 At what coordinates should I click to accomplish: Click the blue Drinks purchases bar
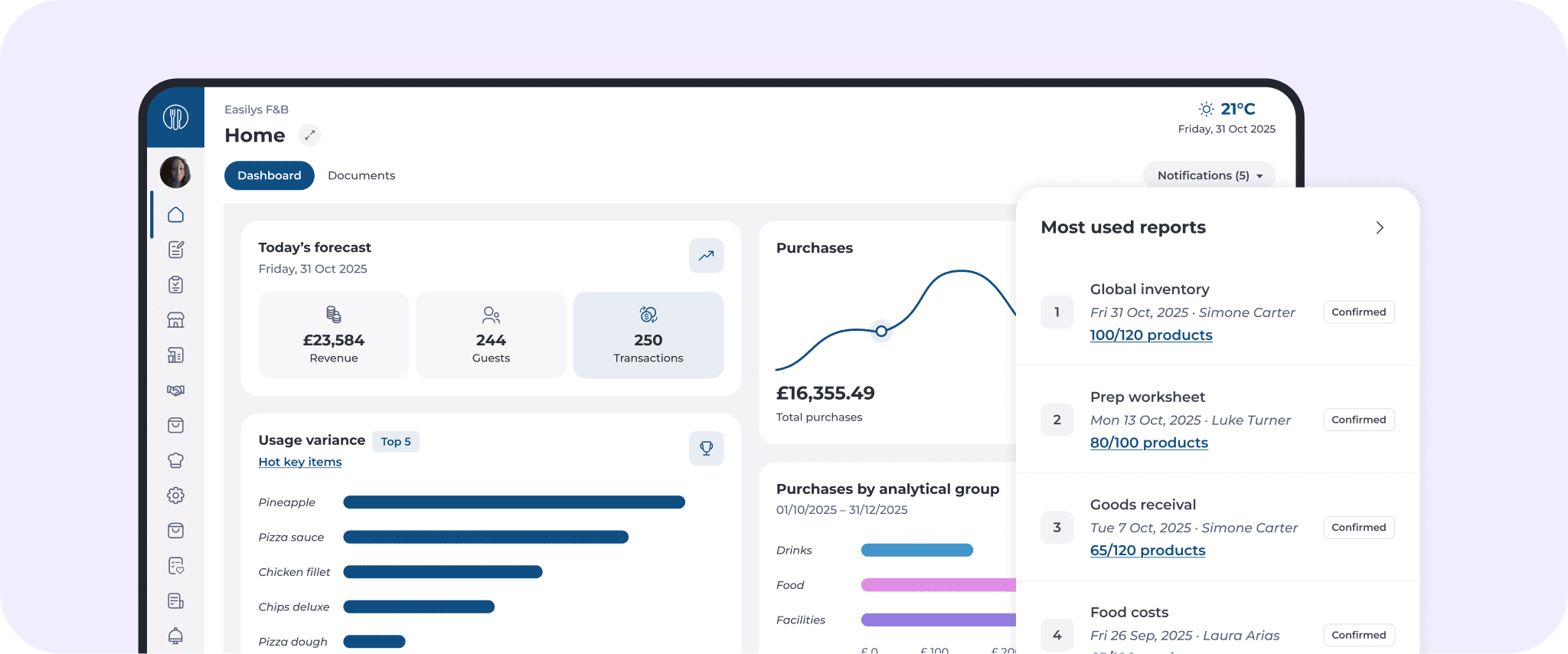coord(917,550)
